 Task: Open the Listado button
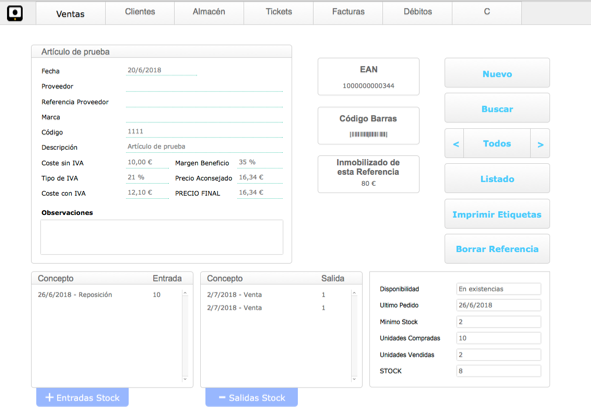click(497, 179)
